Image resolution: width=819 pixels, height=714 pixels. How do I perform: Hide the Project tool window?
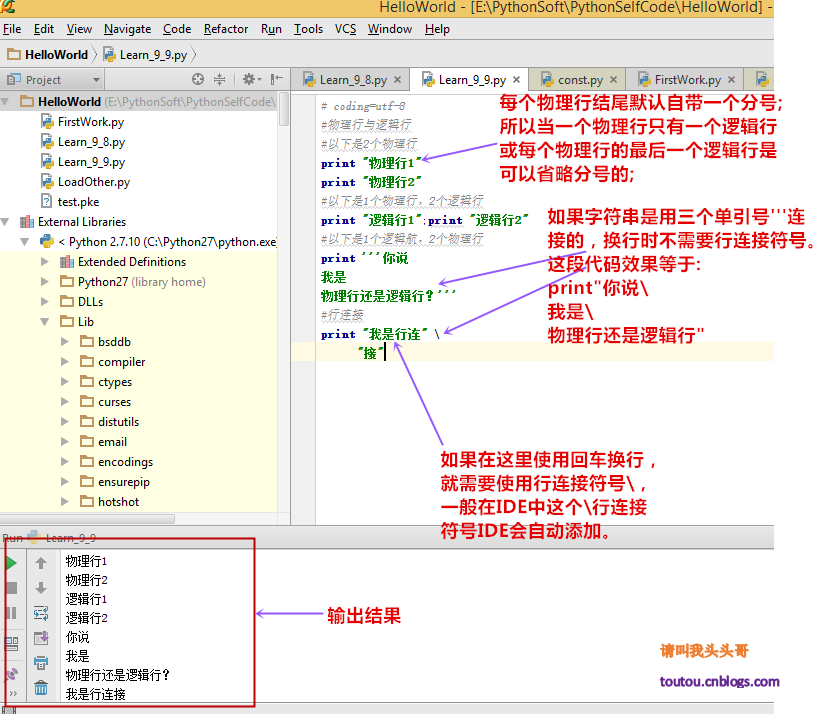point(276,79)
